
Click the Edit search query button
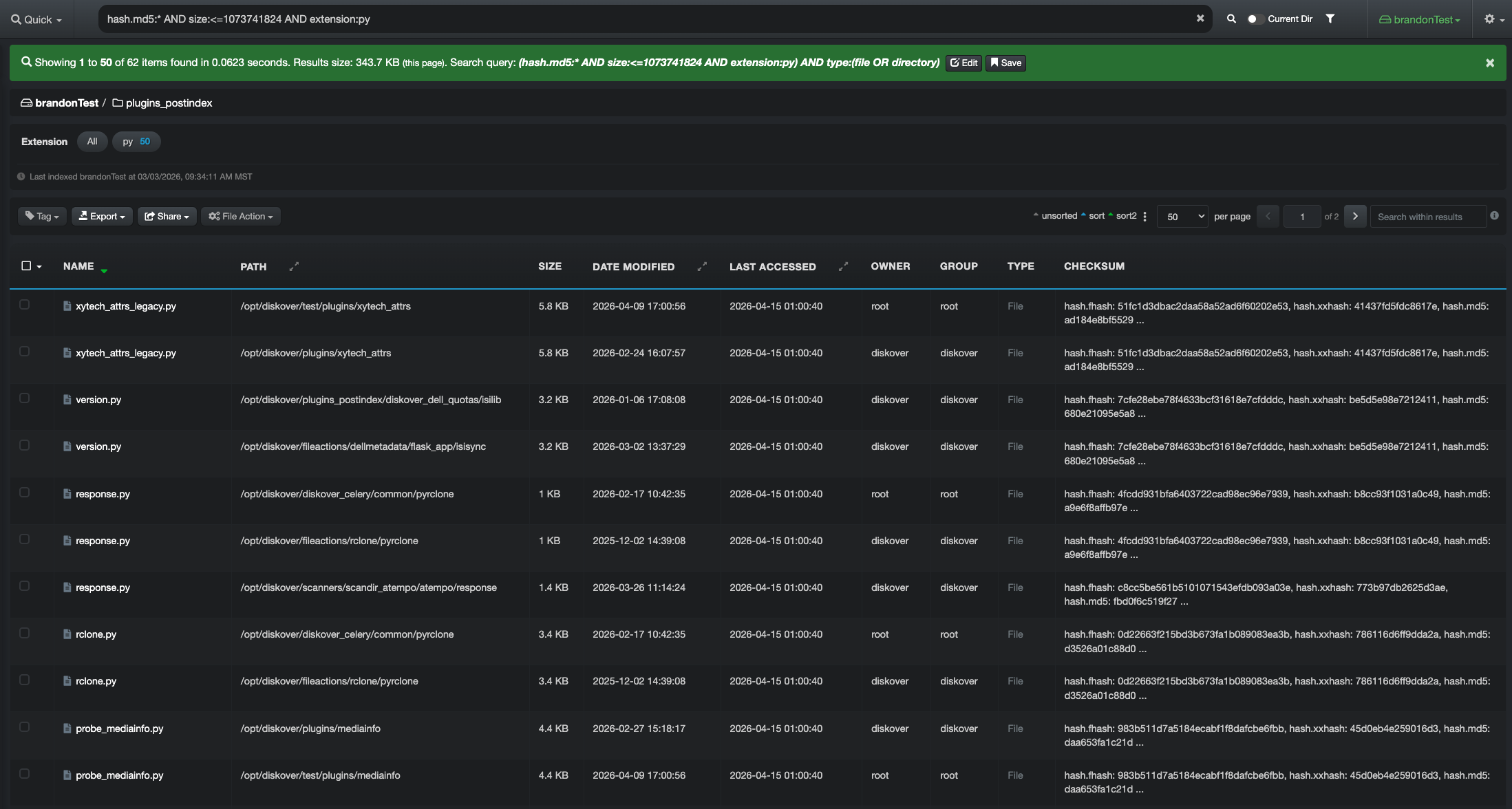click(x=963, y=63)
